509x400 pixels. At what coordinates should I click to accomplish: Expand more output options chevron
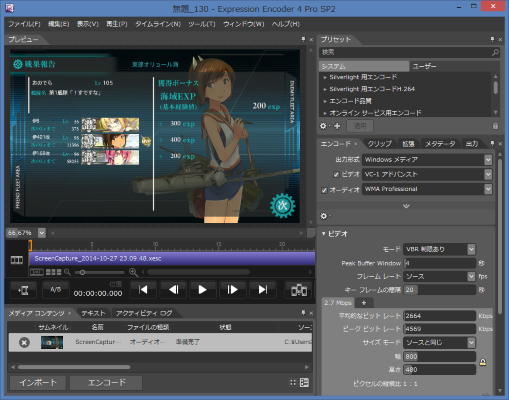tap(406, 206)
